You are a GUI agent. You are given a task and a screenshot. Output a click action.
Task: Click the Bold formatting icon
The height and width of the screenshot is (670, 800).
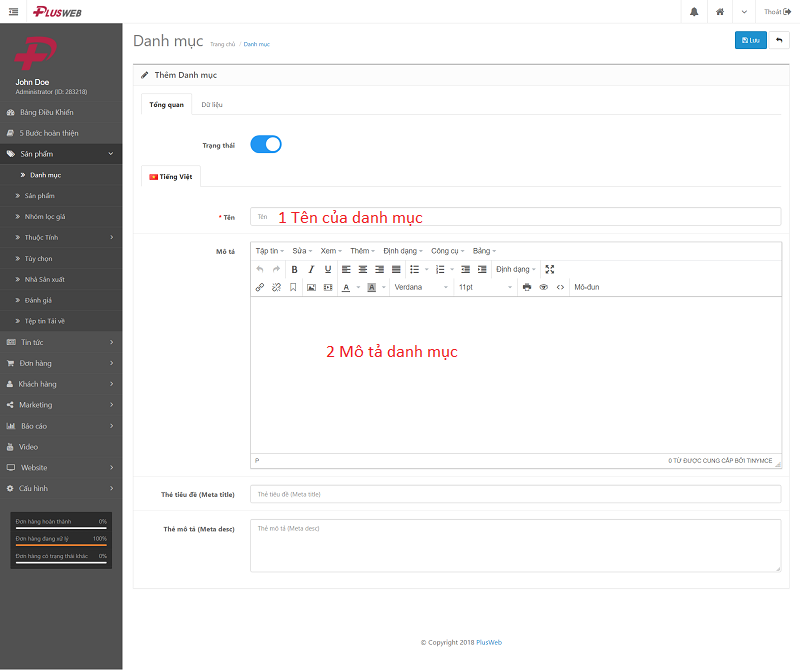click(294, 269)
